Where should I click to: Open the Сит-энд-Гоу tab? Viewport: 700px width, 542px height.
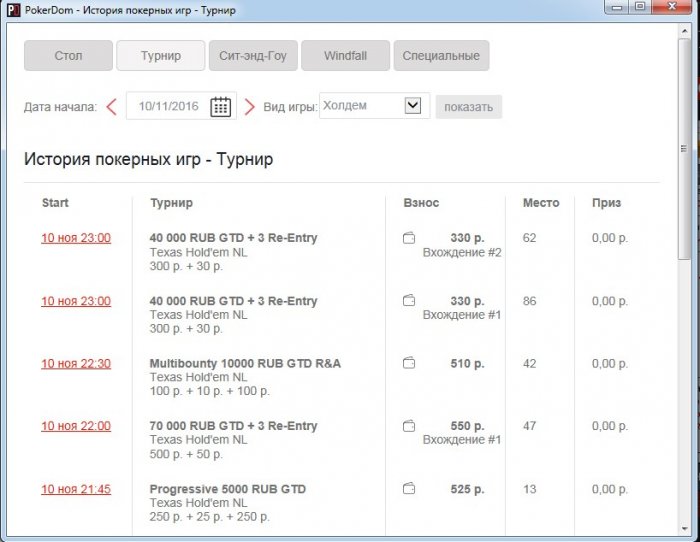point(252,56)
